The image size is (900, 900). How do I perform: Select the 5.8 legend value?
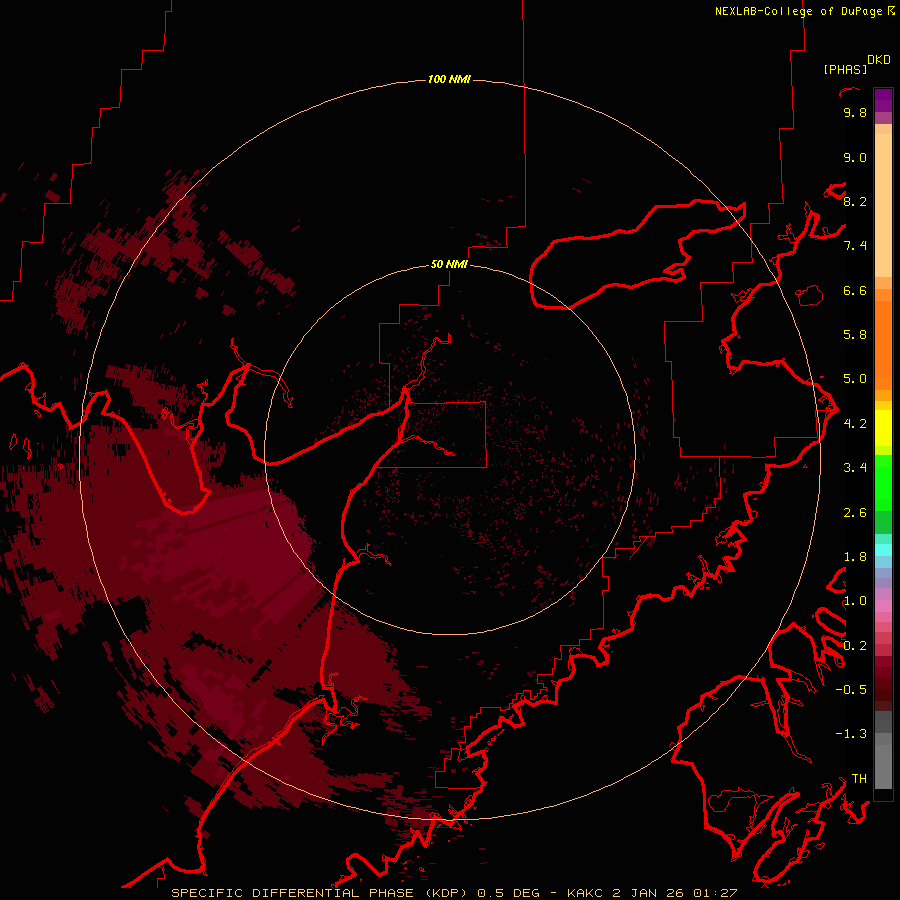point(855,334)
